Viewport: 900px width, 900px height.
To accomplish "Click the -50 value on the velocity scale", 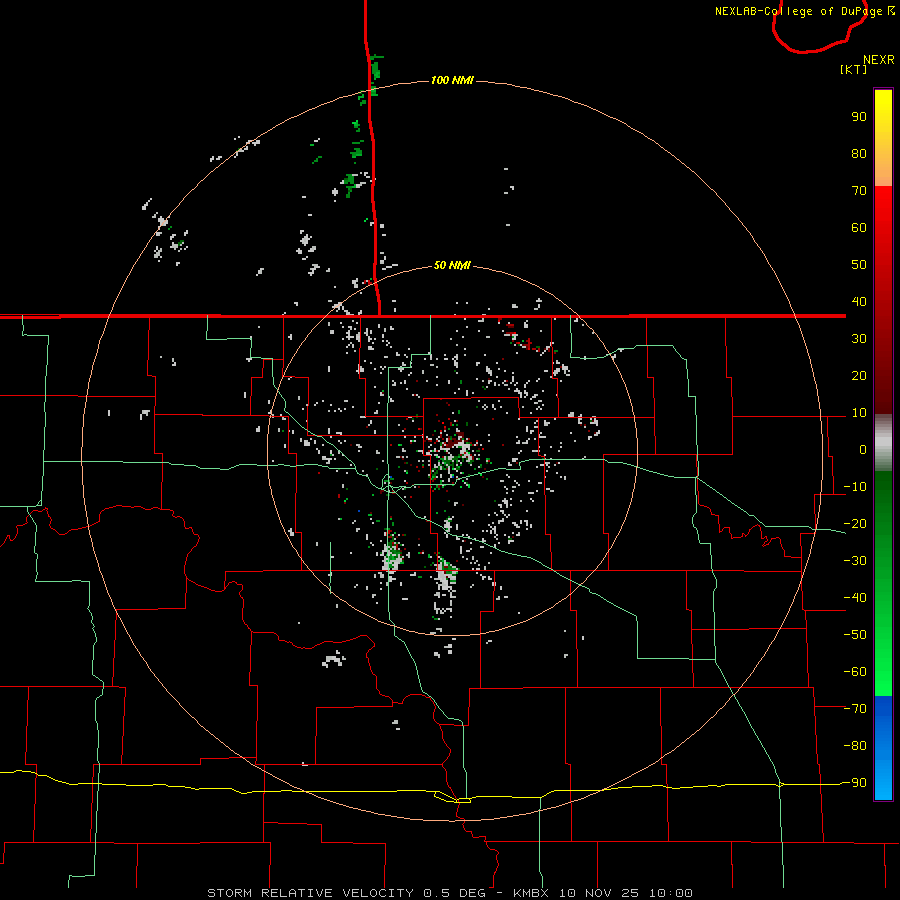I will tap(855, 634).
